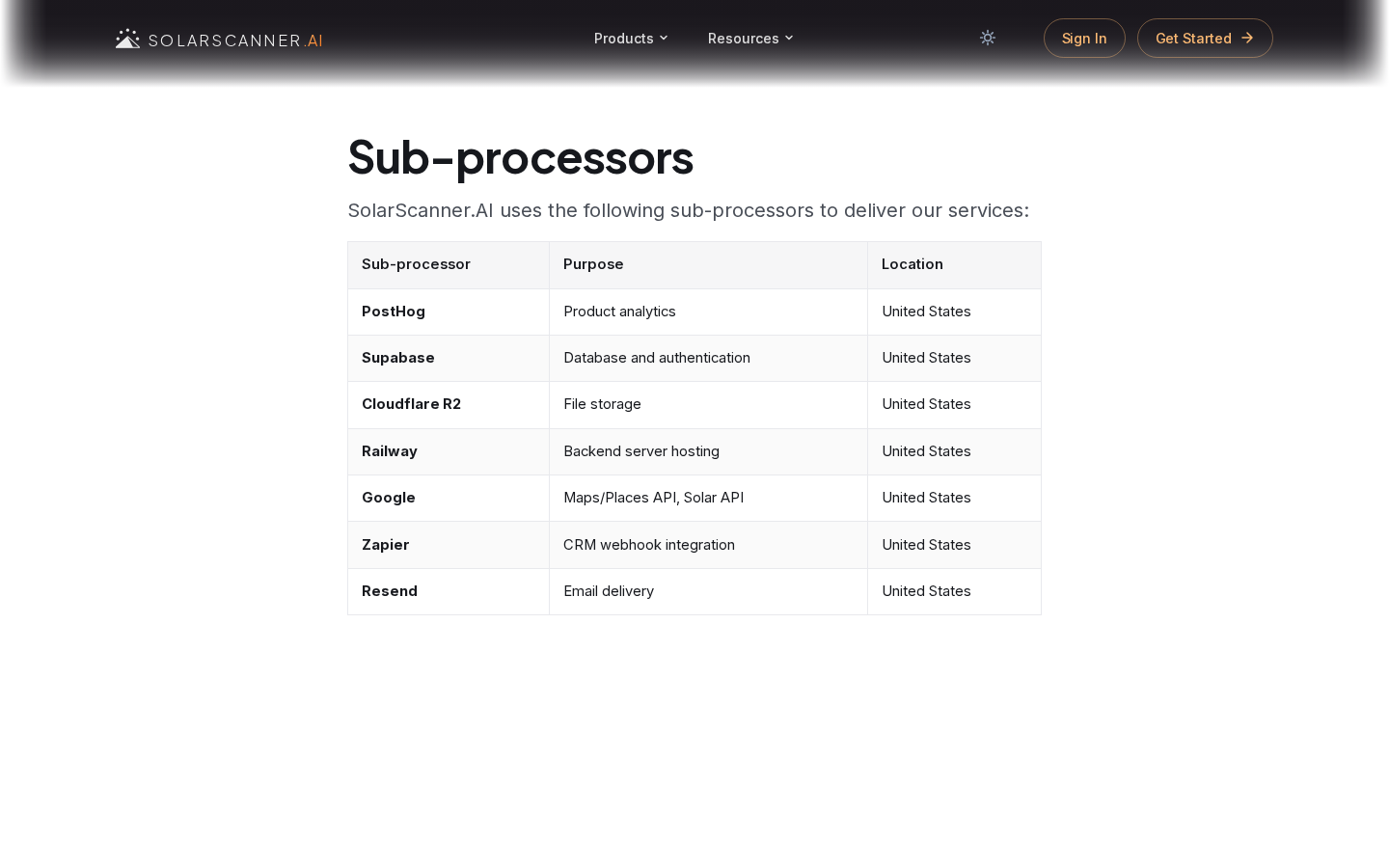
Task: Click the Email delivery cell
Action: click(x=709, y=592)
